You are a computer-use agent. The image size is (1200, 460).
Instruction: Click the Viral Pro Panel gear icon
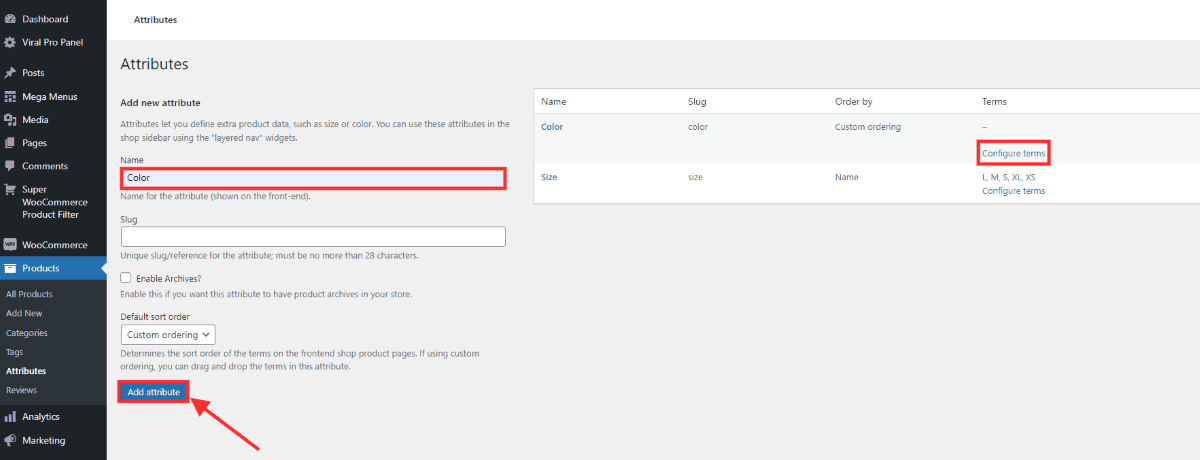coord(10,42)
